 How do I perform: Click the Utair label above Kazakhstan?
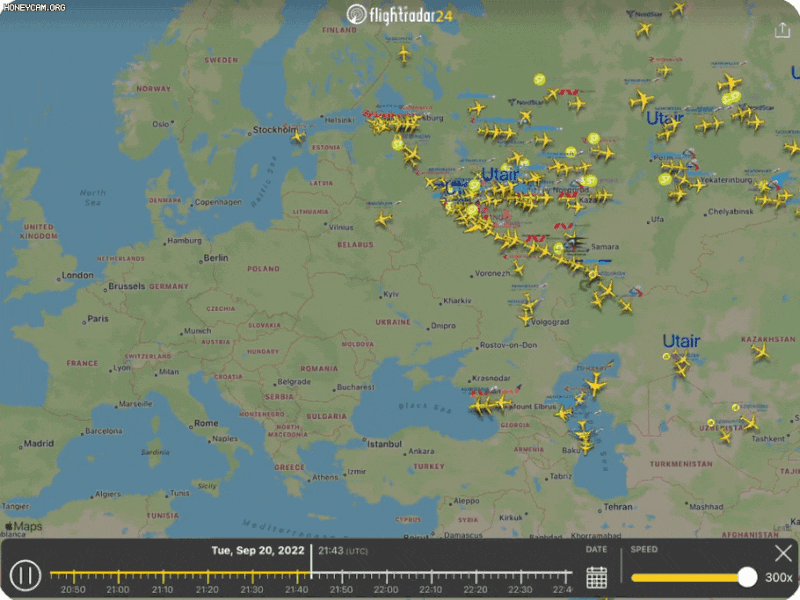pyautogui.click(x=681, y=341)
